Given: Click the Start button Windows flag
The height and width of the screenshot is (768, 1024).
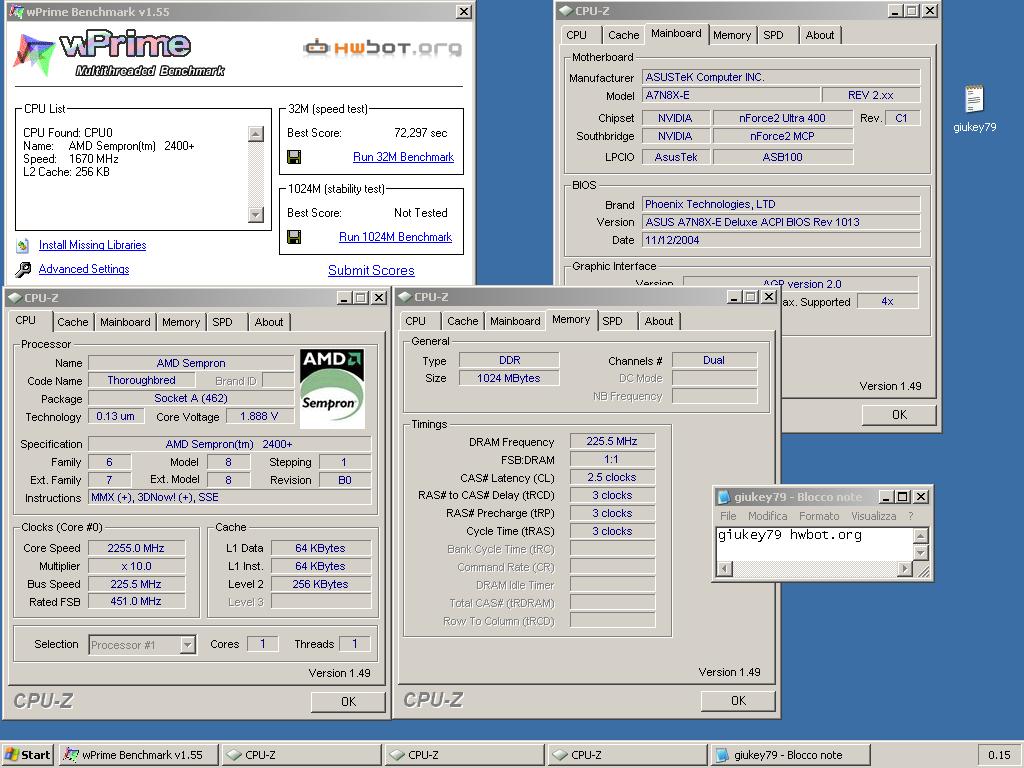Looking at the screenshot, I should point(12,755).
